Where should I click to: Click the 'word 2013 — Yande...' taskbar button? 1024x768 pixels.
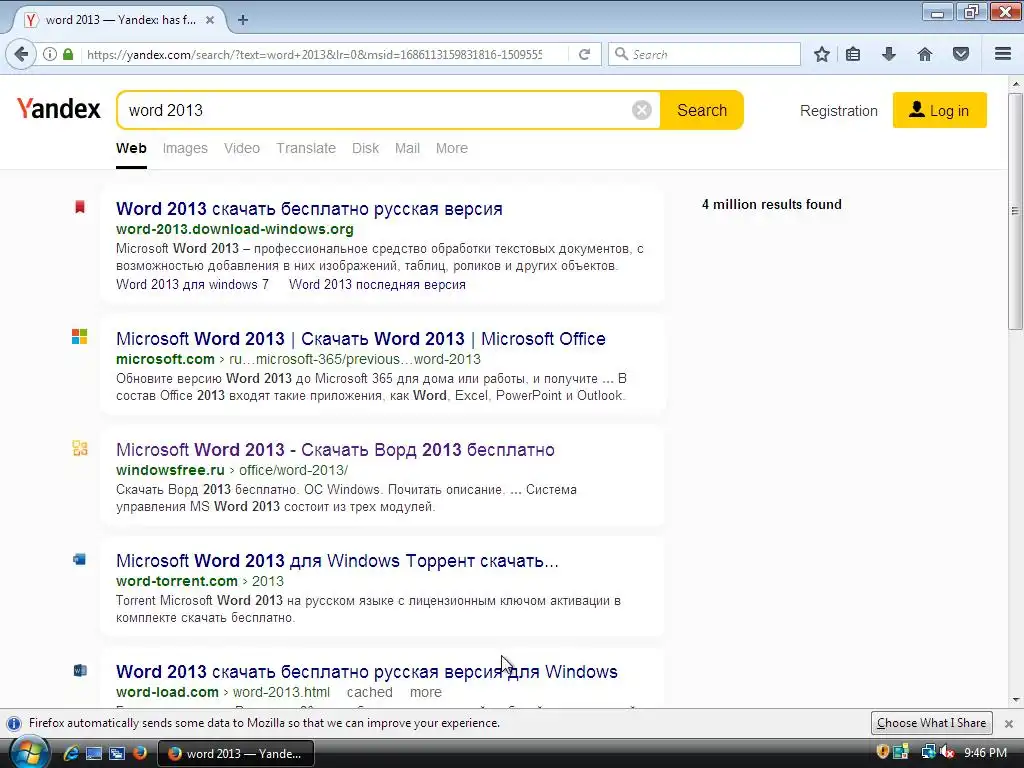236,754
